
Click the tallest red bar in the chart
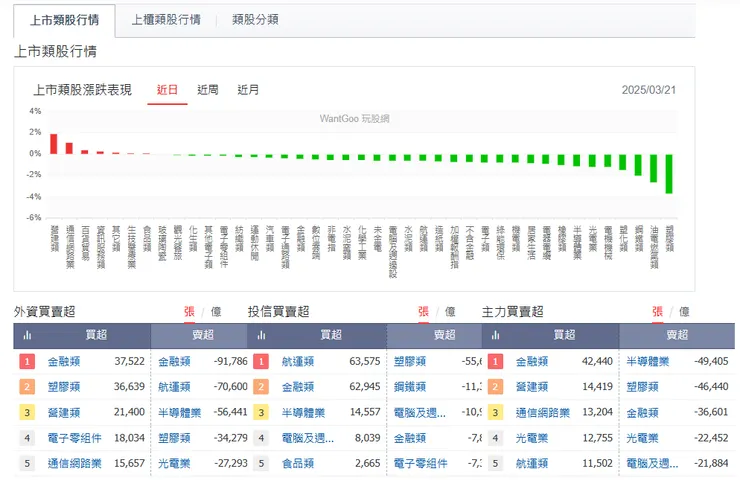tap(54, 144)
